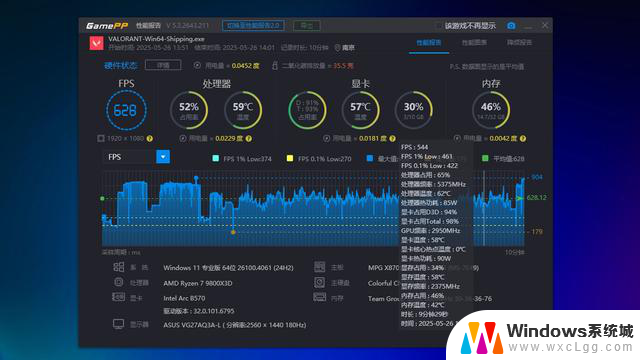Viewport: 640px width, 360px height.
Task: Click the VALORANT game logo icon
Action: click(96, 43)
